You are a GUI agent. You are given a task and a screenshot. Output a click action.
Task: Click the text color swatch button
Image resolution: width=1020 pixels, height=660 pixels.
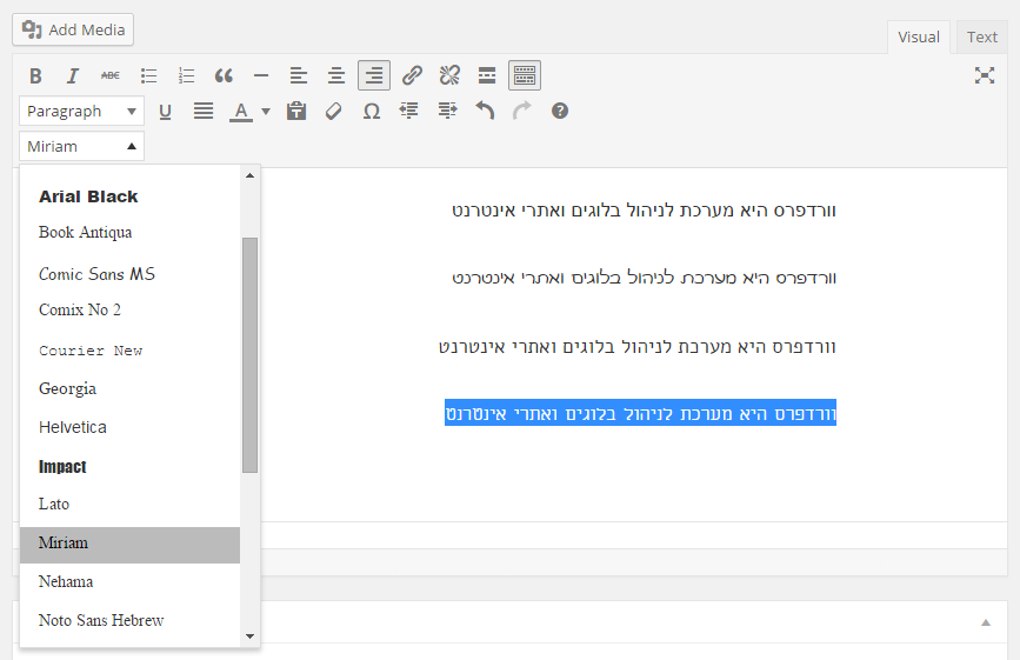241,111
